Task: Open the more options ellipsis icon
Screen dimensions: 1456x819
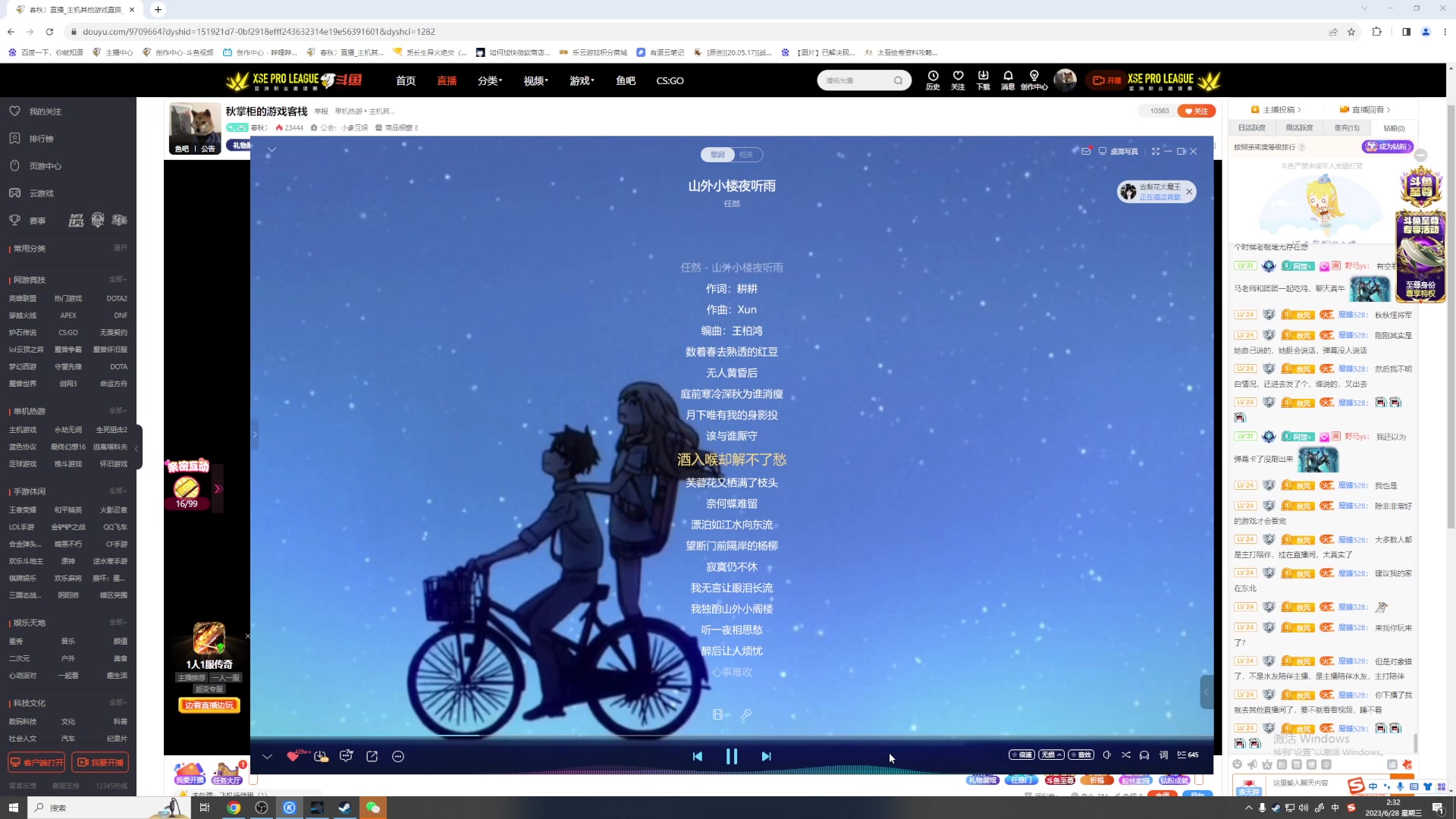Action: pyautogui.click(x=398, y=756)
